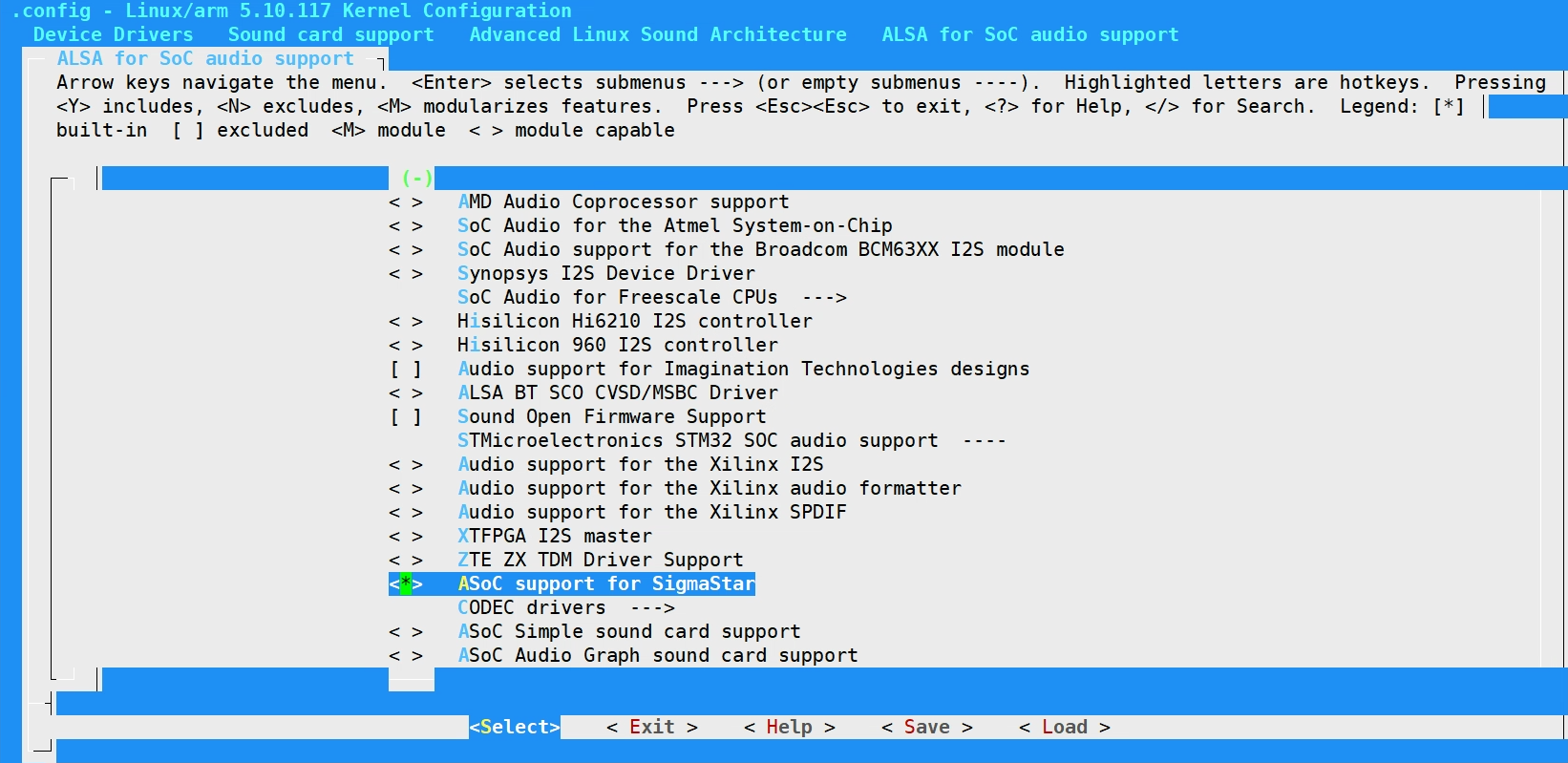
Task: Toggle Synopsys I2S Device Driver state
Action: pyautogui.click(x=406, y=273)
